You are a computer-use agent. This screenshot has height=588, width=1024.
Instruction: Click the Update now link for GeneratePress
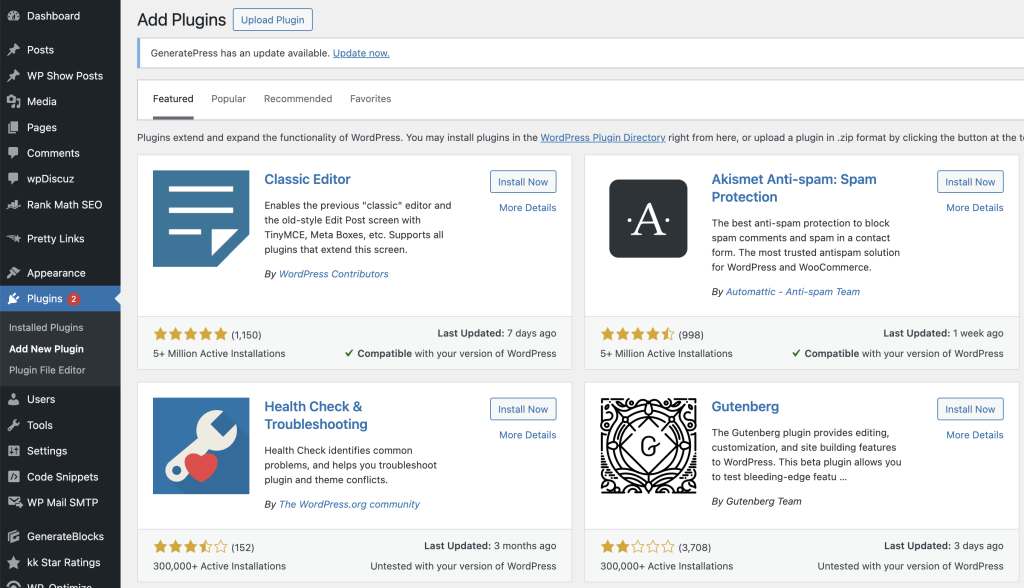point(361,53)
